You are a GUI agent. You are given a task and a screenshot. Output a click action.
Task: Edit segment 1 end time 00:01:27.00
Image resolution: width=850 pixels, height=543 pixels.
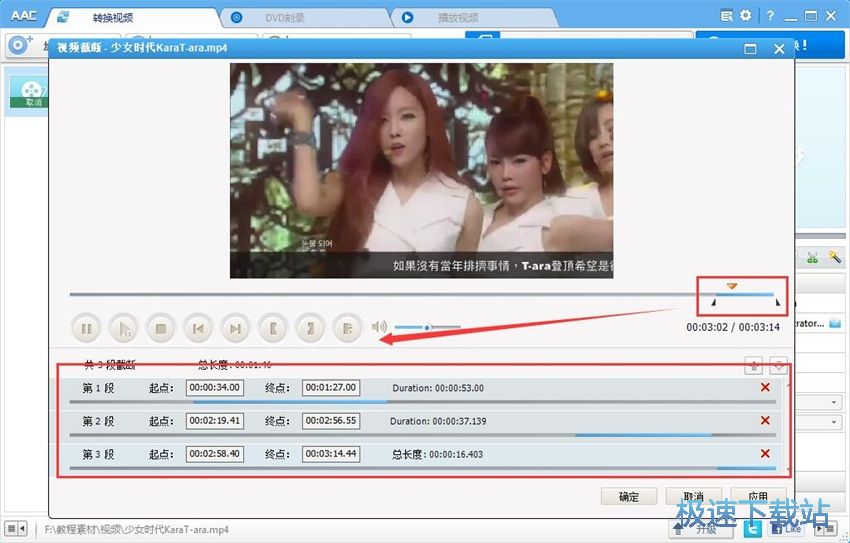(331, 387)
